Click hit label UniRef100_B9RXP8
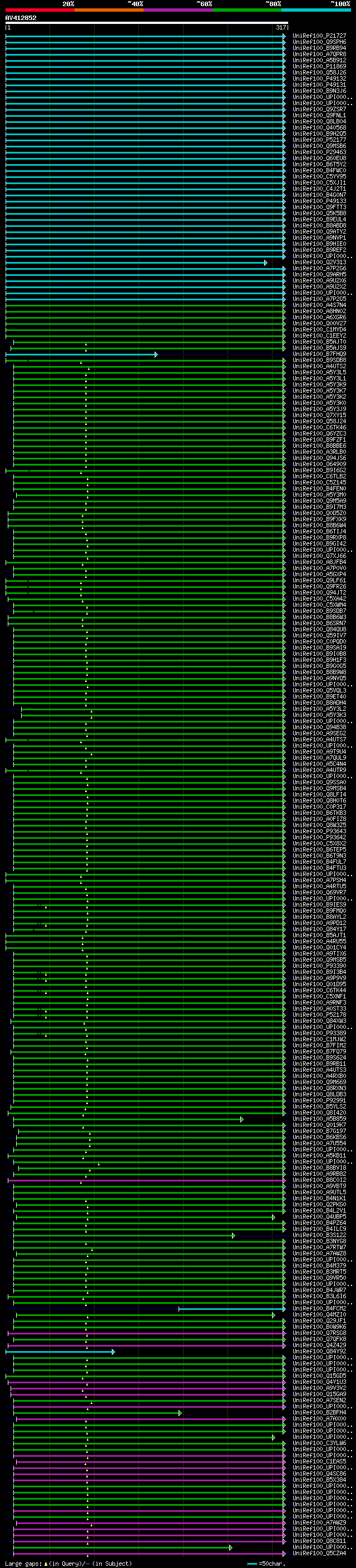Image resolution: width=356 pixels, height=1568 pixels. (x=319, y=537)
